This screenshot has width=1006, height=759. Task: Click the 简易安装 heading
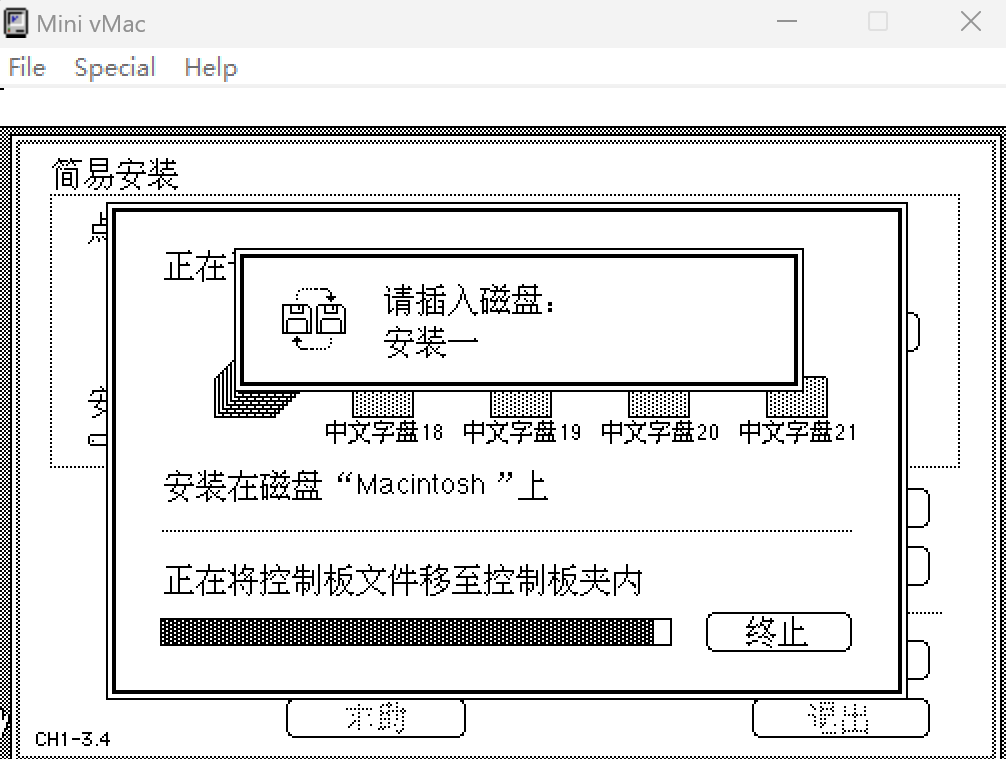[x=115, y=175]
